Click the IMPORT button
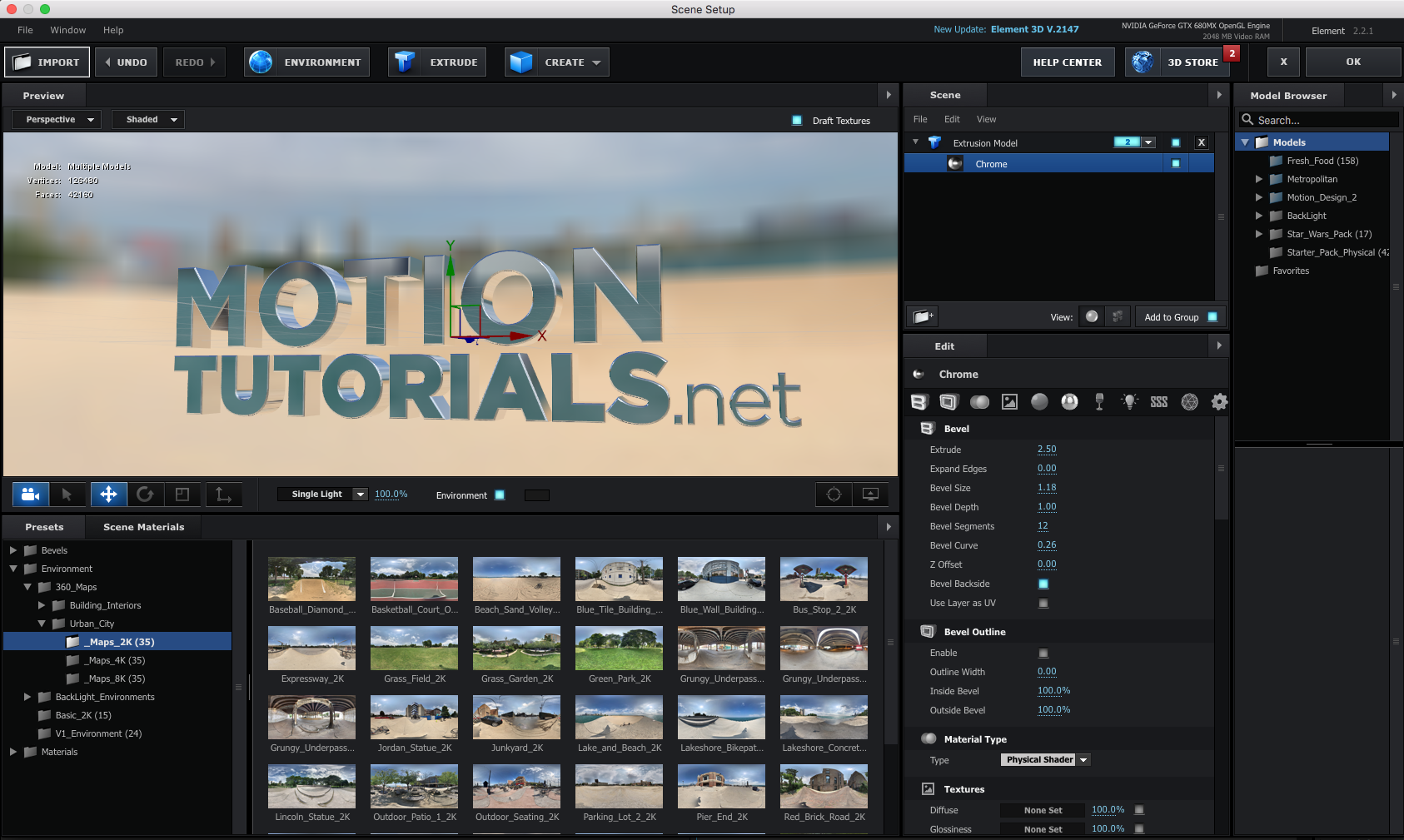 point(47,62)
